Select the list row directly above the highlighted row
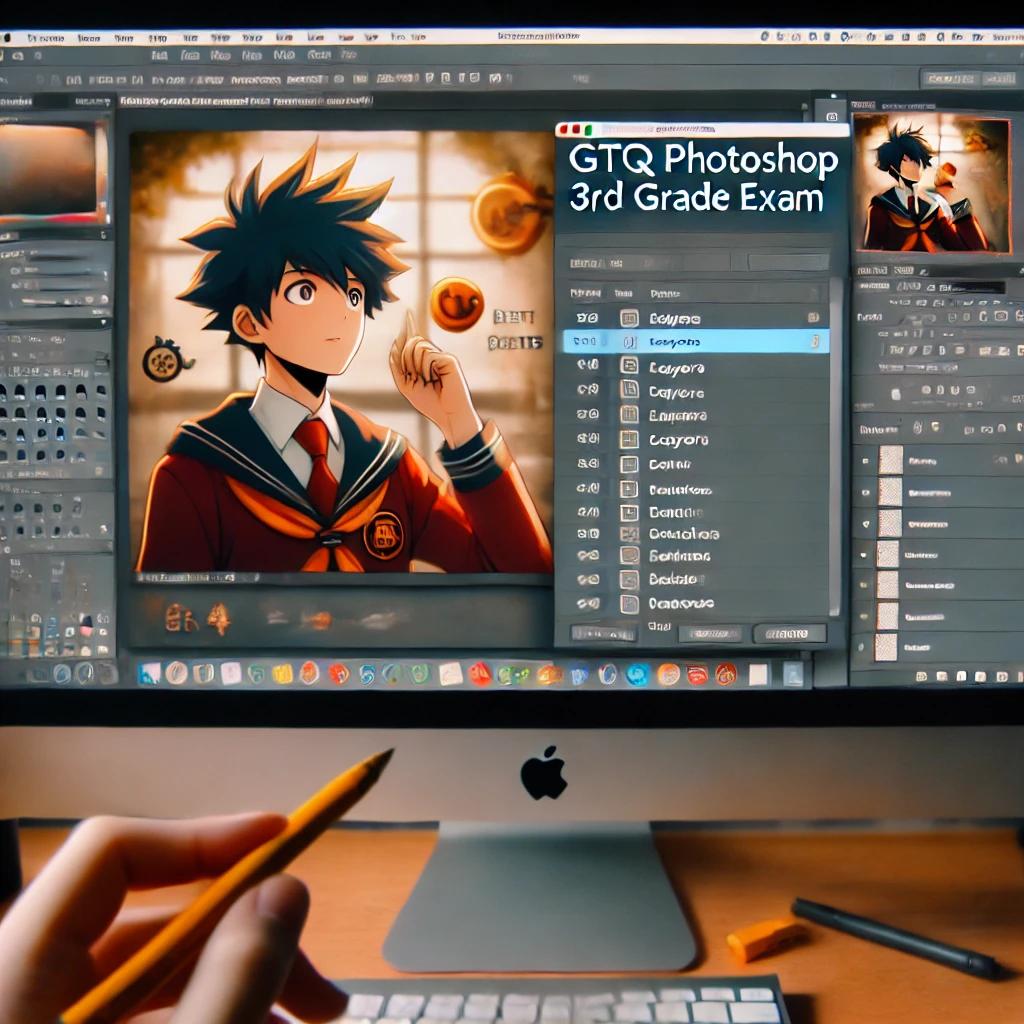 696,318
